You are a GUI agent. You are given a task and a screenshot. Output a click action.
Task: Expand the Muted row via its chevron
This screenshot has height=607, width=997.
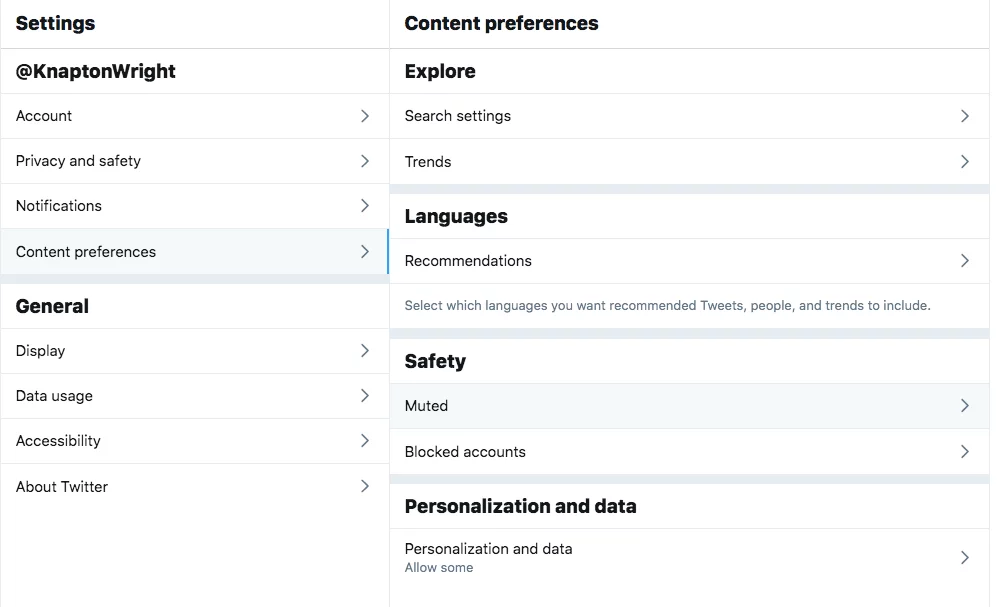tap(965, 406)
